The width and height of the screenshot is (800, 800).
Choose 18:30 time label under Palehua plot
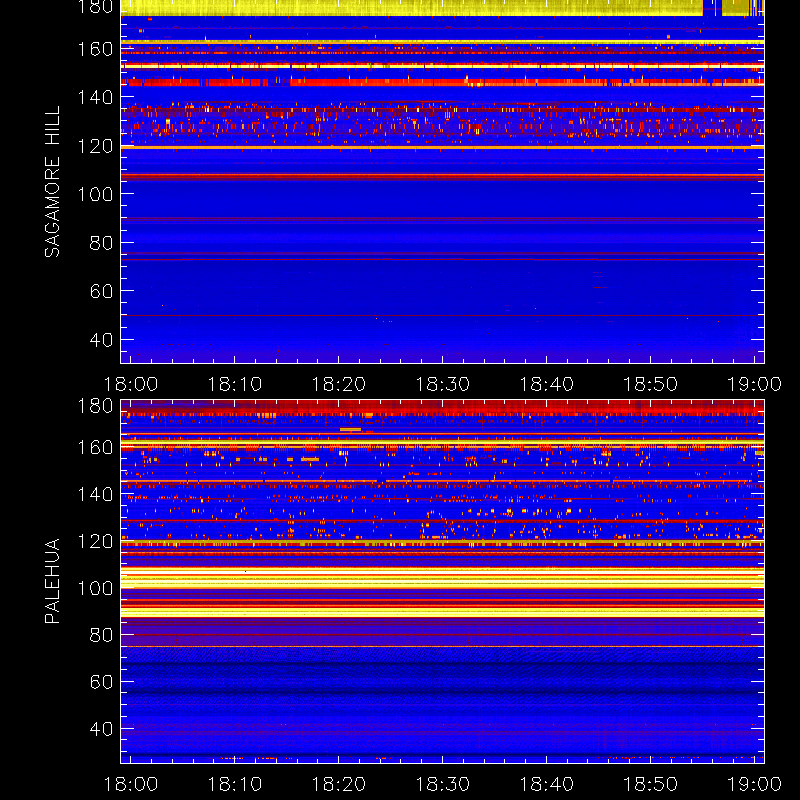tap(443, 784)
